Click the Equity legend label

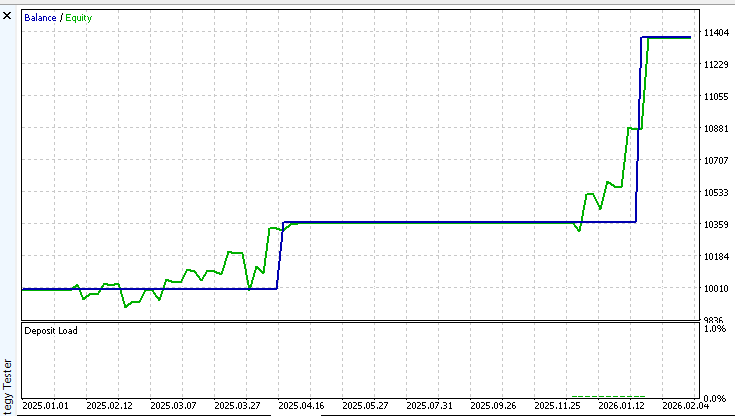tap(79, 18)
